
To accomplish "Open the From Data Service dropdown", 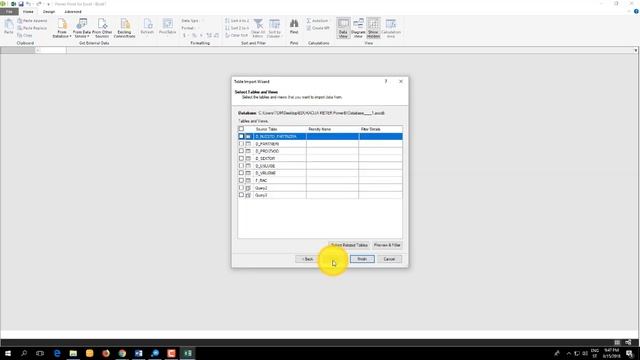I will click(82, 28).
